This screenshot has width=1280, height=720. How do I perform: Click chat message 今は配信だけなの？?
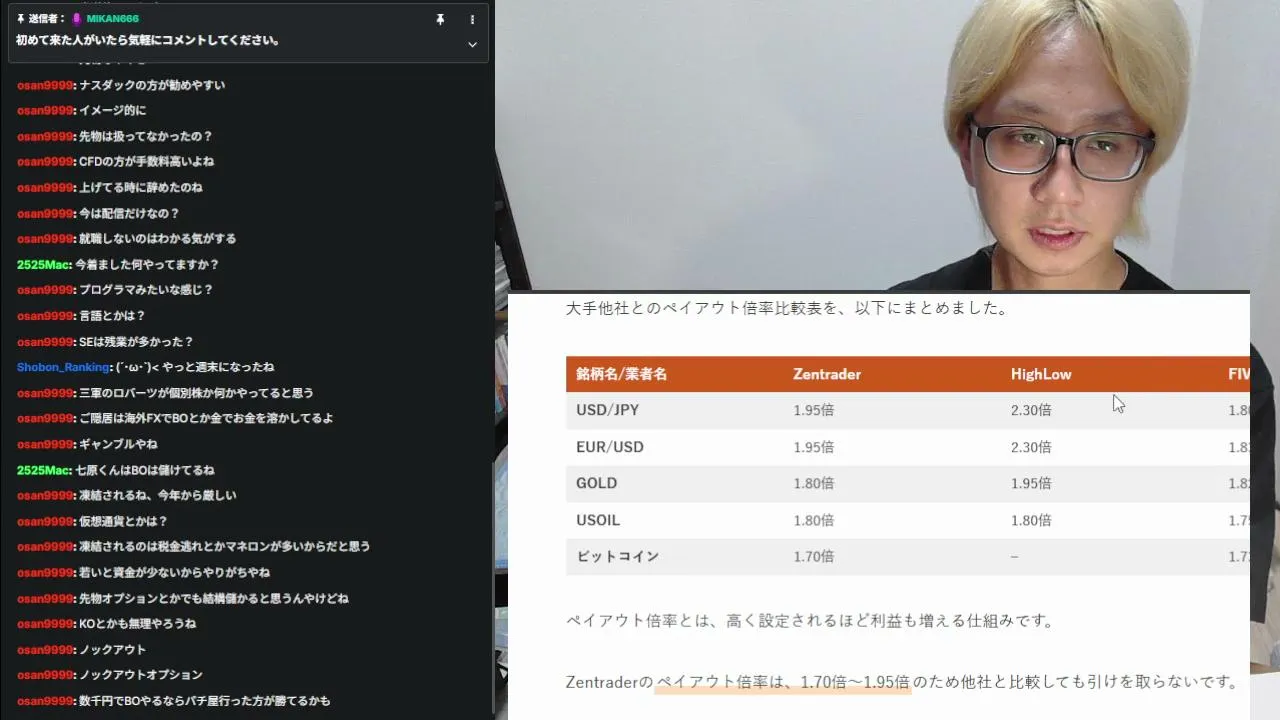point(129,214)
